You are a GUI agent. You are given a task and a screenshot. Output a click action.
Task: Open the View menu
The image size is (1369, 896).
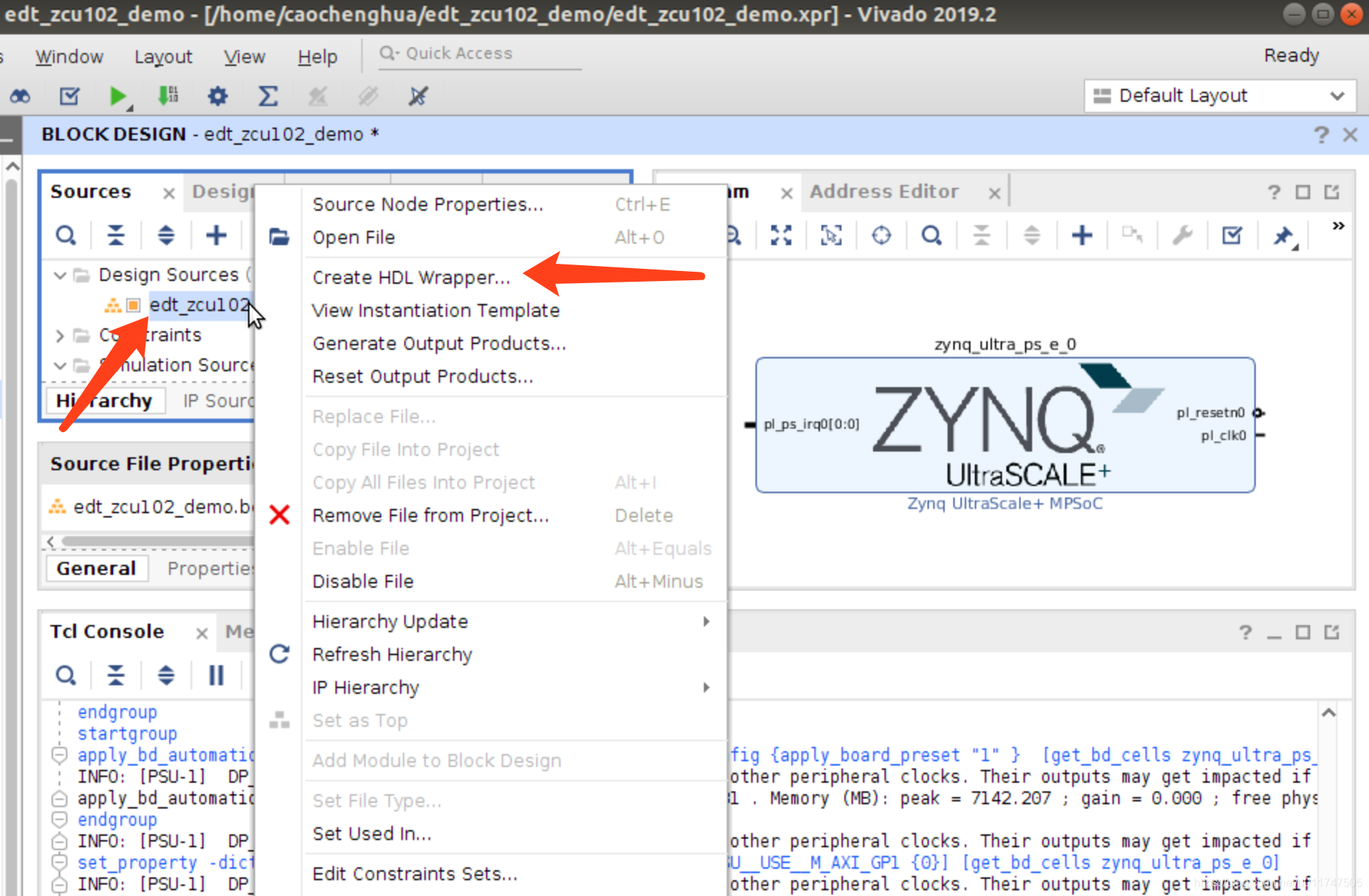tap(244, 56)
